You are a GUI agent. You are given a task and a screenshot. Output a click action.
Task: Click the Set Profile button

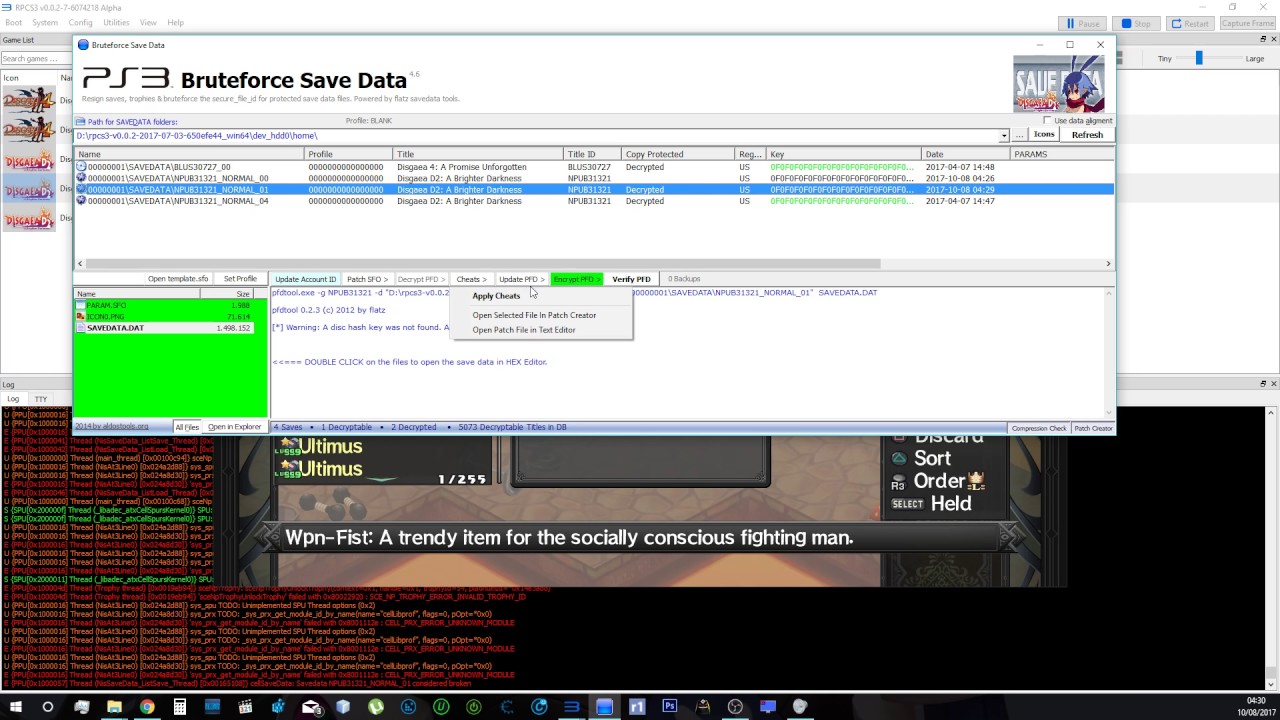click(x=240, y=279)
